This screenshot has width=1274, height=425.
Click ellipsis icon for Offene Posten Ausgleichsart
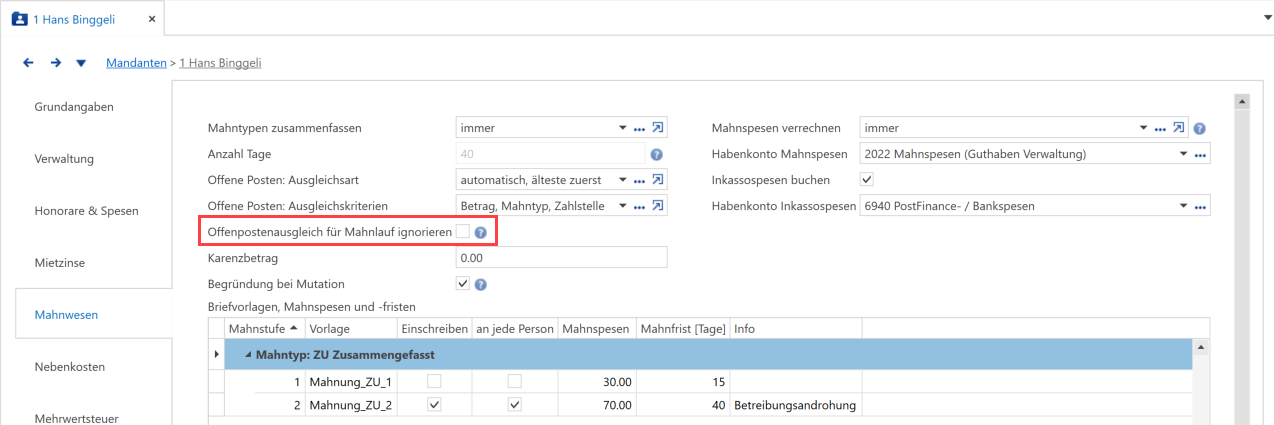(639, 181)
